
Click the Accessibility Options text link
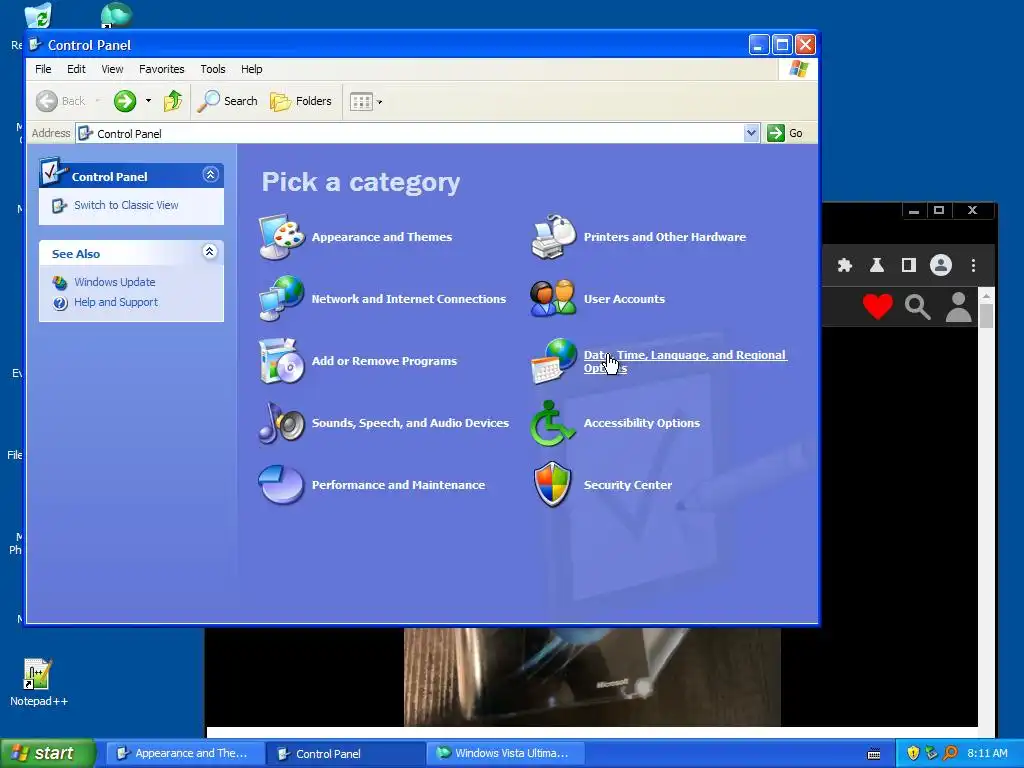click(641, 423)
